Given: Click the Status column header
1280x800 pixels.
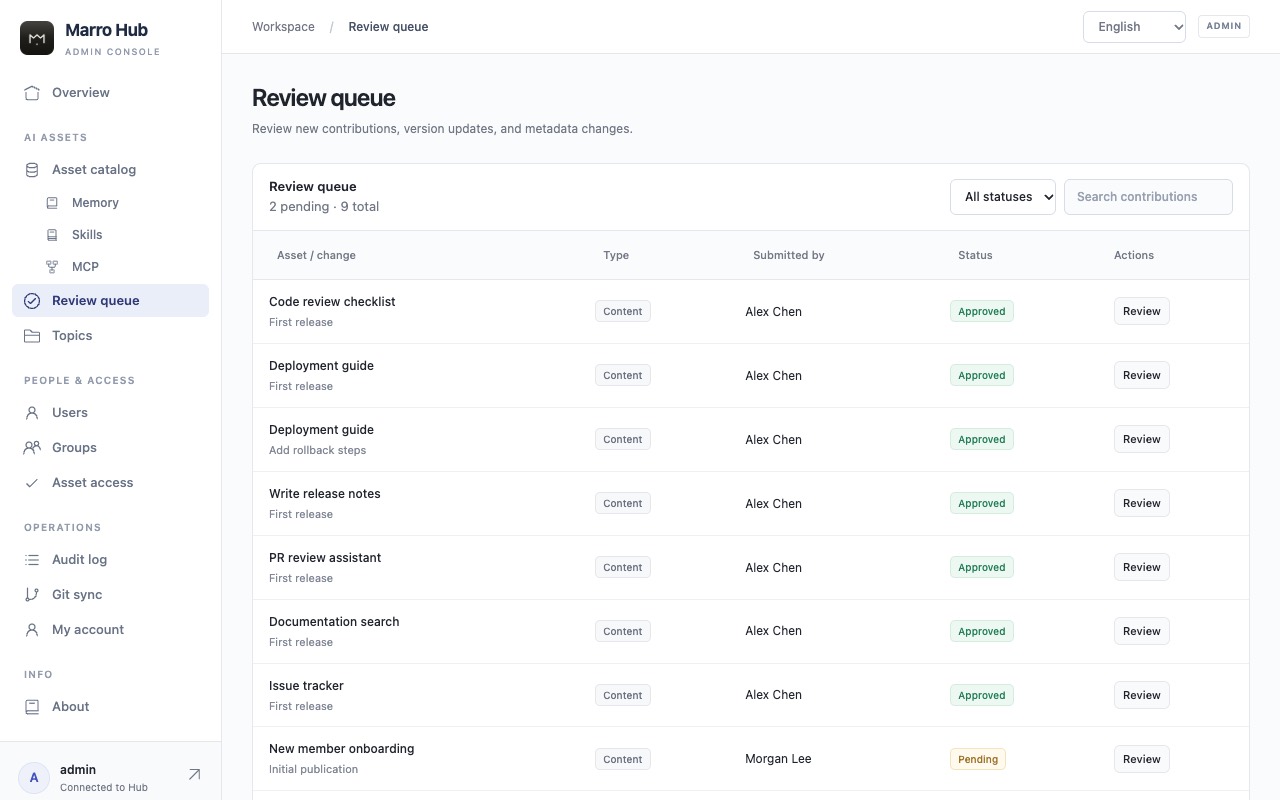Looking at the screenshot, I should pos(975,255).
